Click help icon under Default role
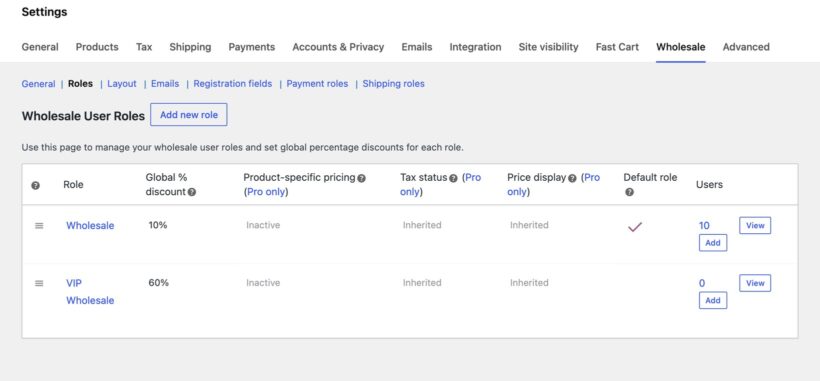Screen dimensions: 820x381 pyautogui.click(x=630, y=192)
